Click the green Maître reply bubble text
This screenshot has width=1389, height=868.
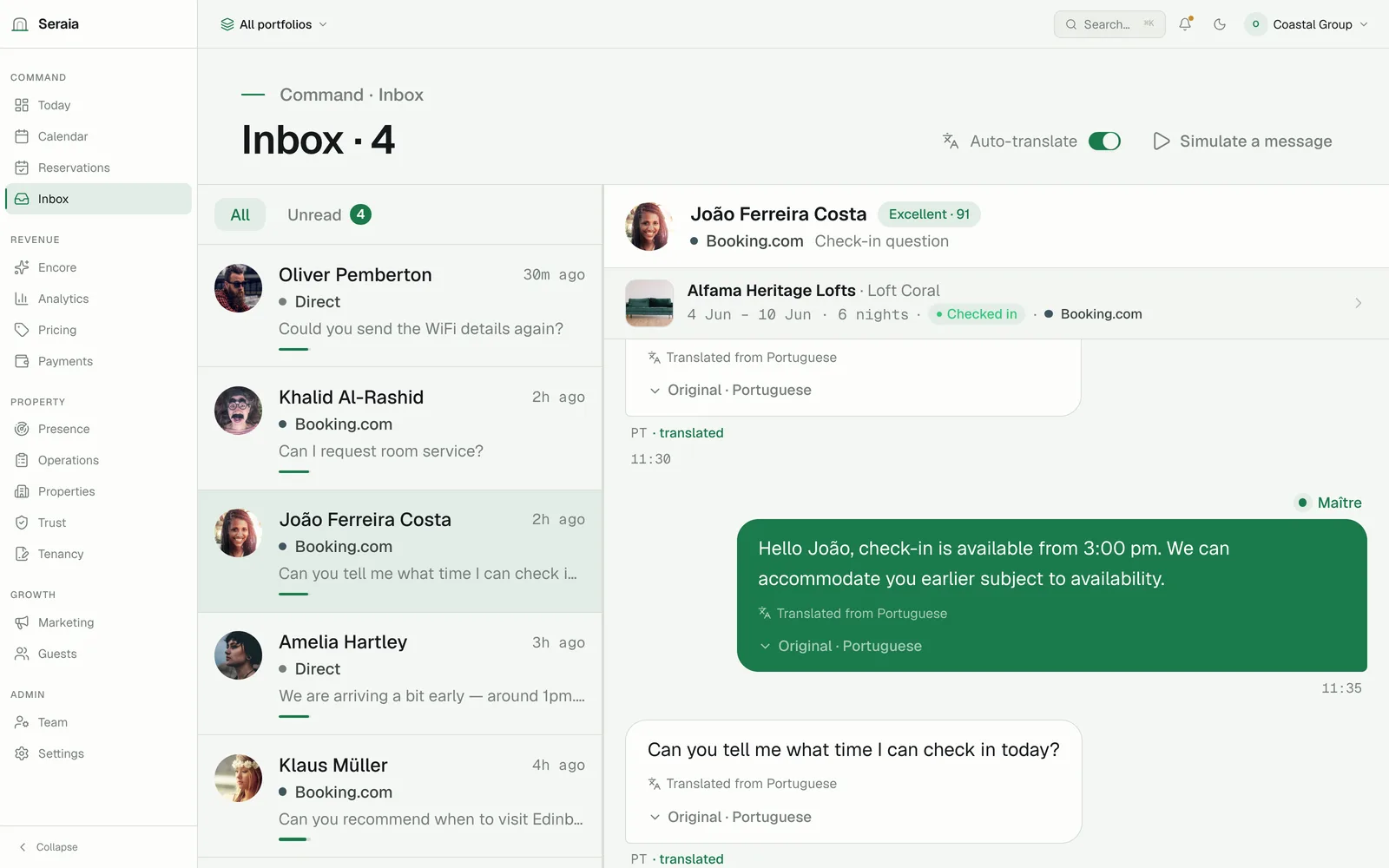coord(993,563)
